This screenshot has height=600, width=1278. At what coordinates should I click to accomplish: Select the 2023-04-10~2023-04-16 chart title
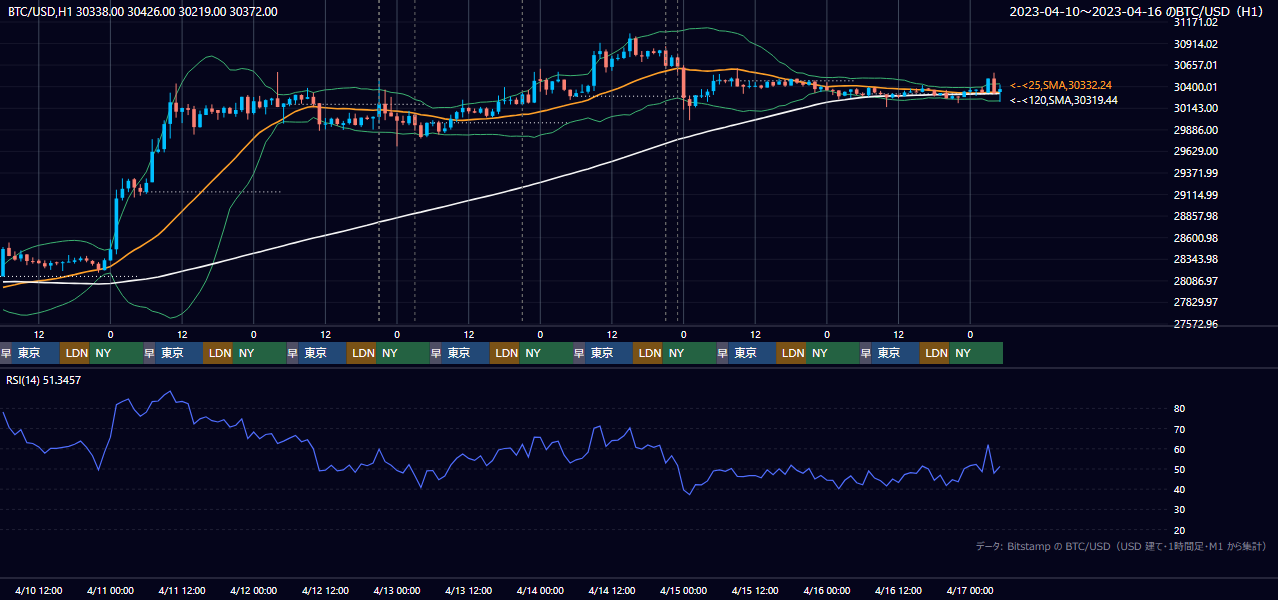coord(1136,11)
